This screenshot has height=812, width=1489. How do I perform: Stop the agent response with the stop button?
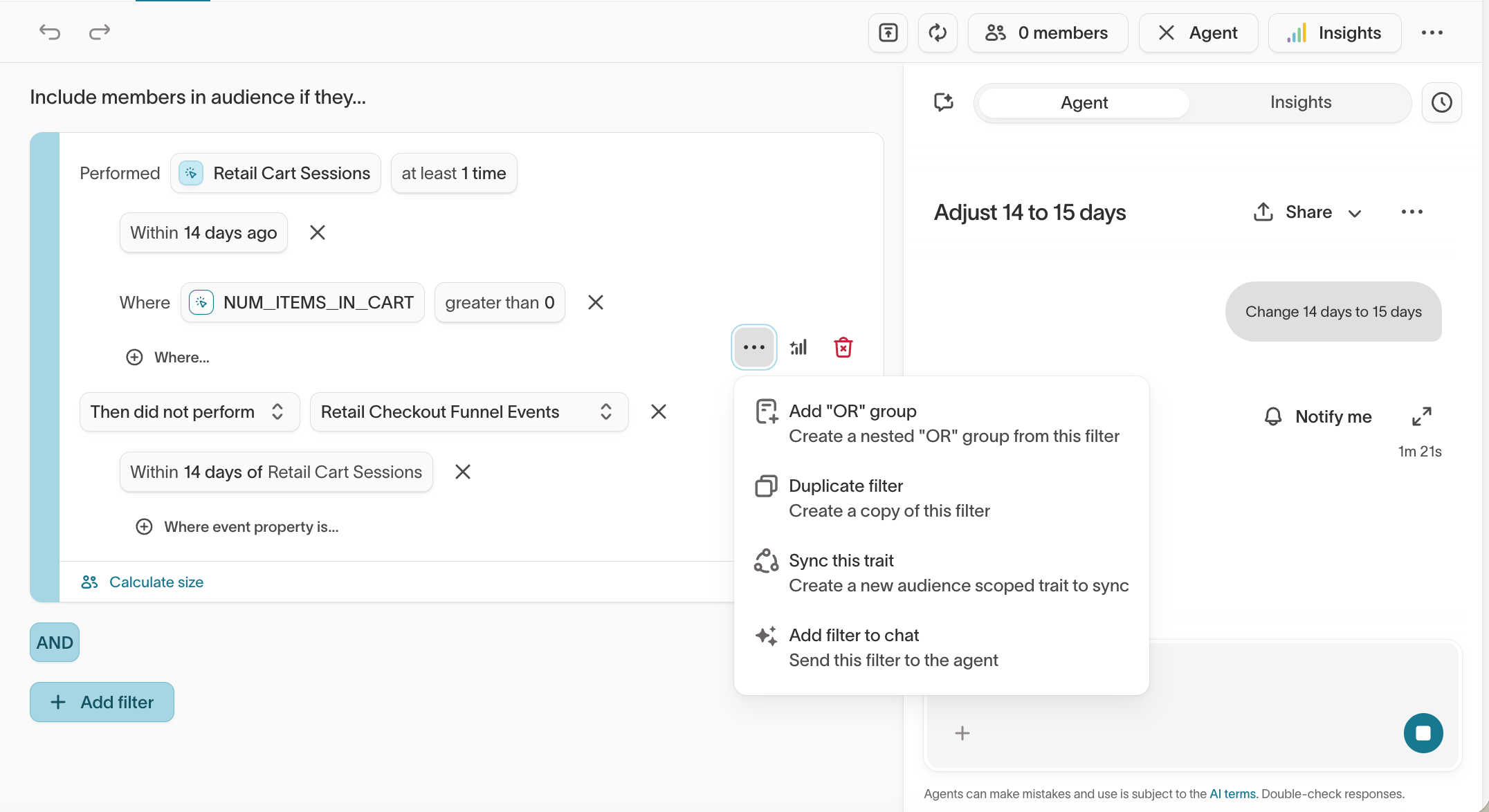[1423, 732]
